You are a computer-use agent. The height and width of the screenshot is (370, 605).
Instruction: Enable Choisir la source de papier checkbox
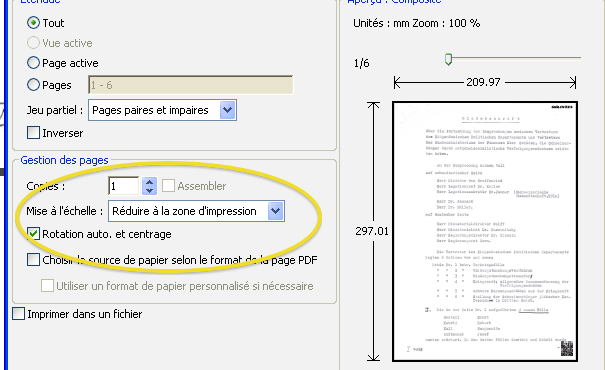pos(34,260)
